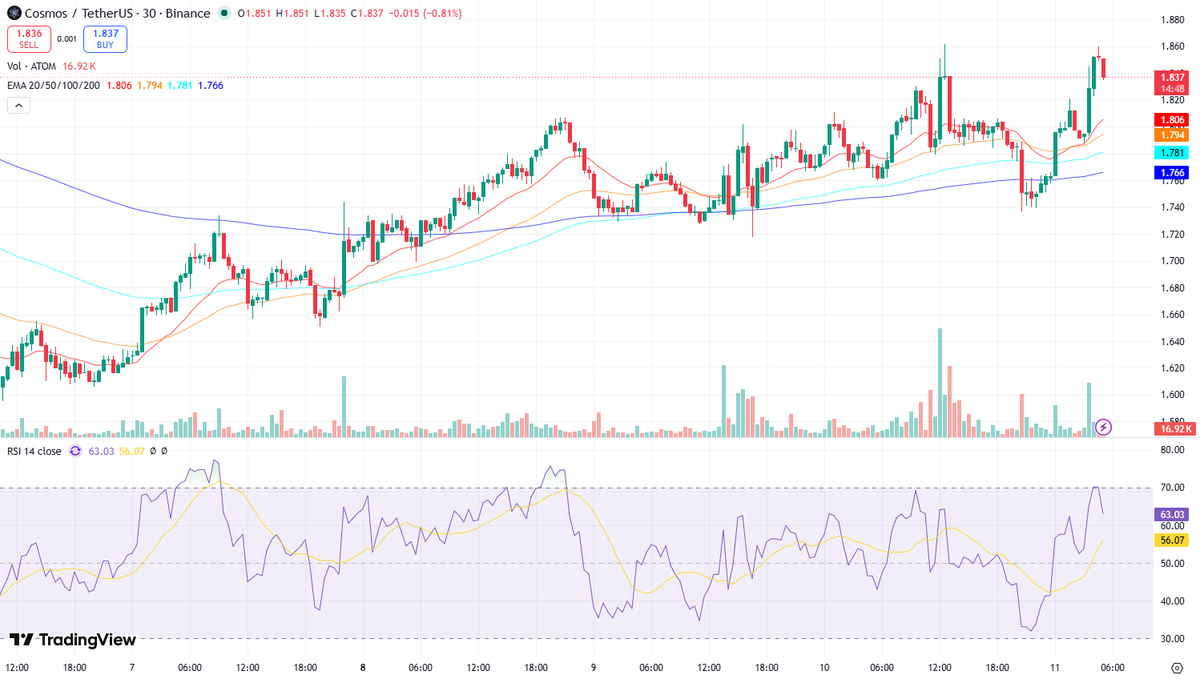
Task: Click the 1.700 price axis label
Action: coord(1172,261)
